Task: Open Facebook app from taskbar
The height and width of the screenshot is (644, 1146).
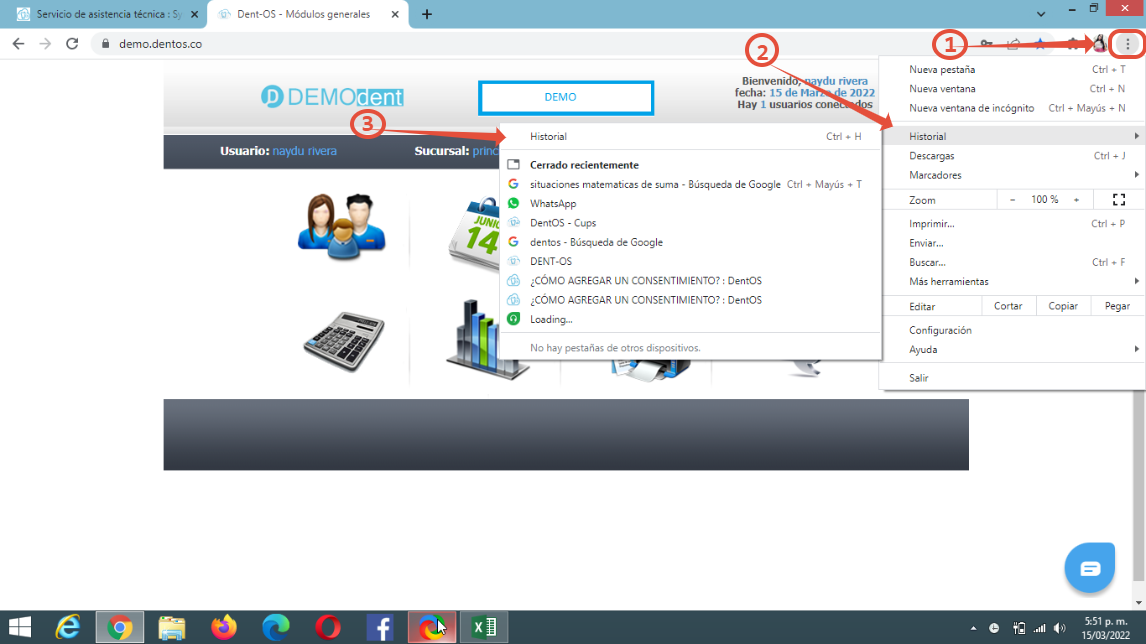Action: pyautogui.click(x=380, y=627)
